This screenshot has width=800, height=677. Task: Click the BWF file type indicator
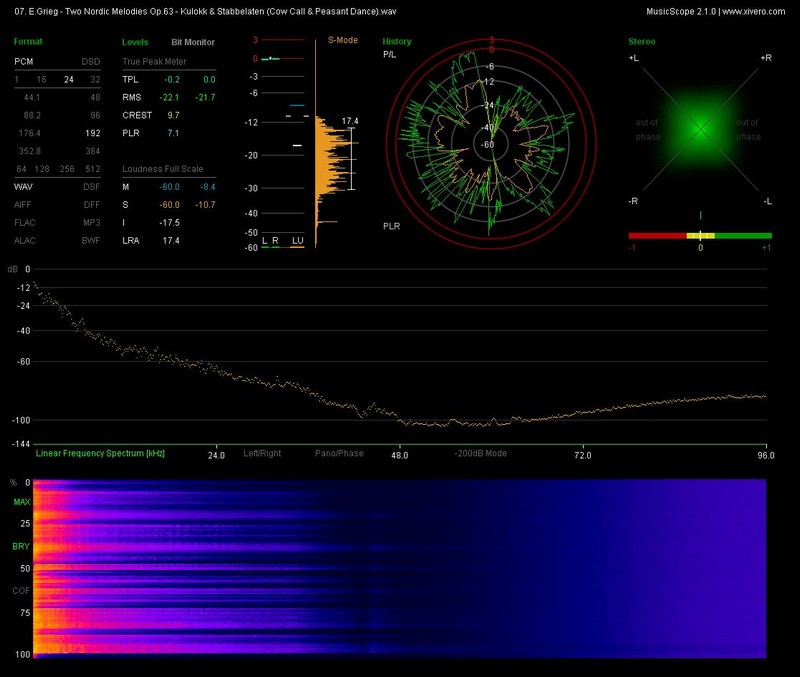coord(91,240)
